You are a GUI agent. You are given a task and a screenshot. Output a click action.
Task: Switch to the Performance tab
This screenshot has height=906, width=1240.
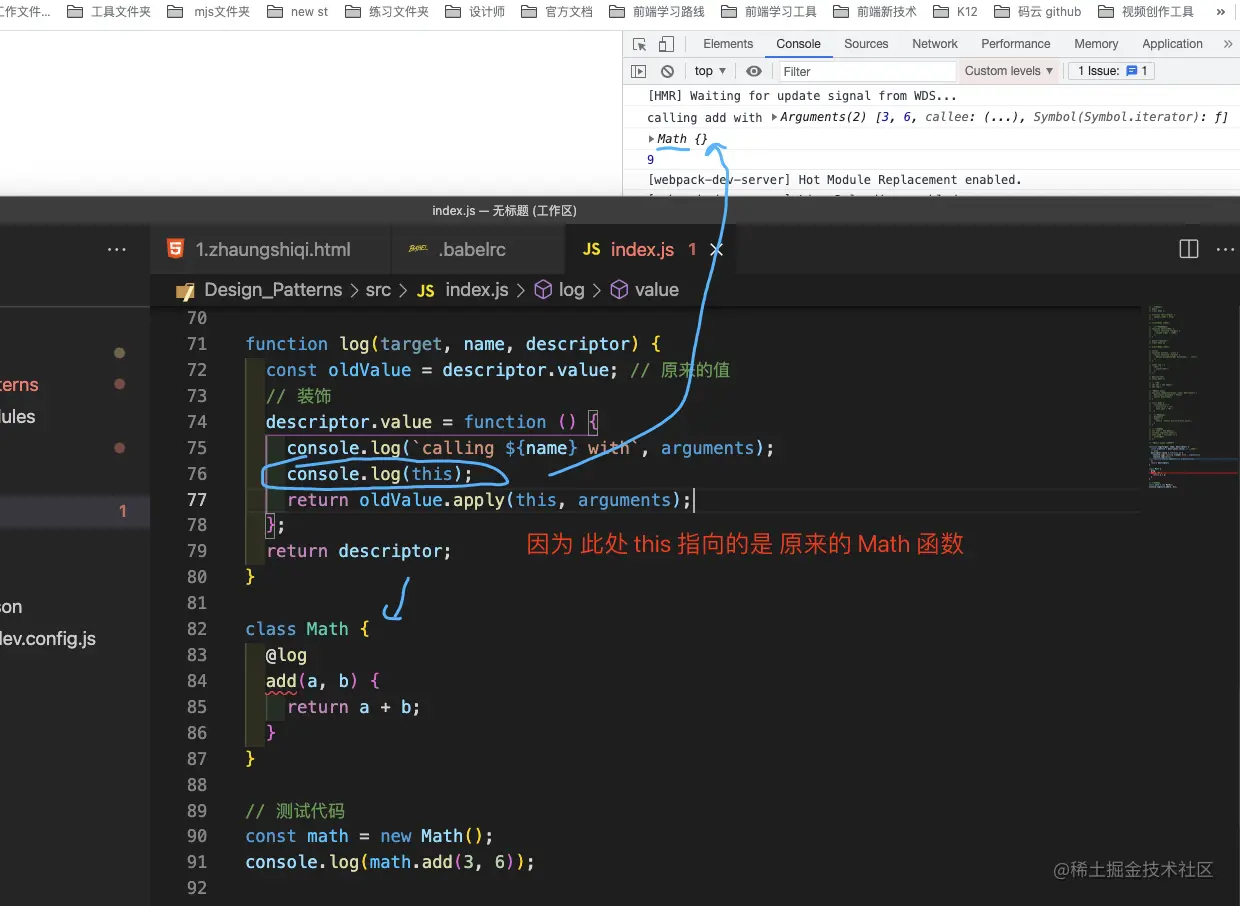pyautogui.click(x=1015, y=44)
